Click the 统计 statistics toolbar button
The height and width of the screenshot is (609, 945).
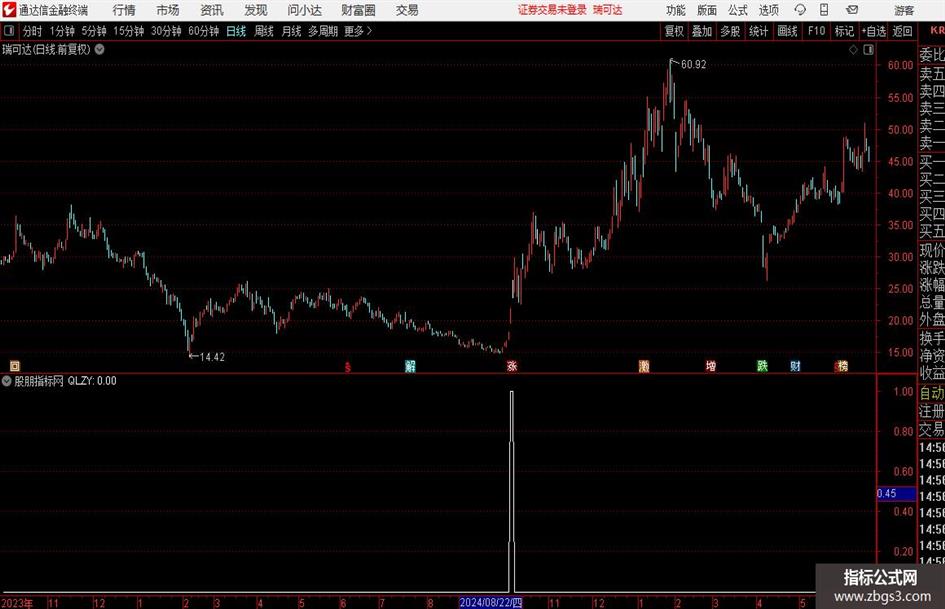[x=759, y=31]
